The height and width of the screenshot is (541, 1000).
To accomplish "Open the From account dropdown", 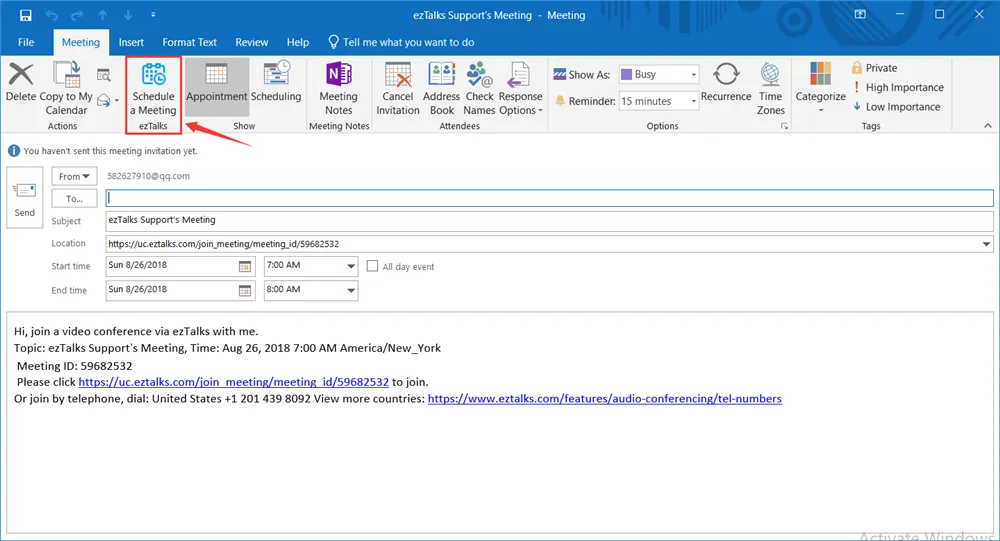I will (x=74, y=176).
